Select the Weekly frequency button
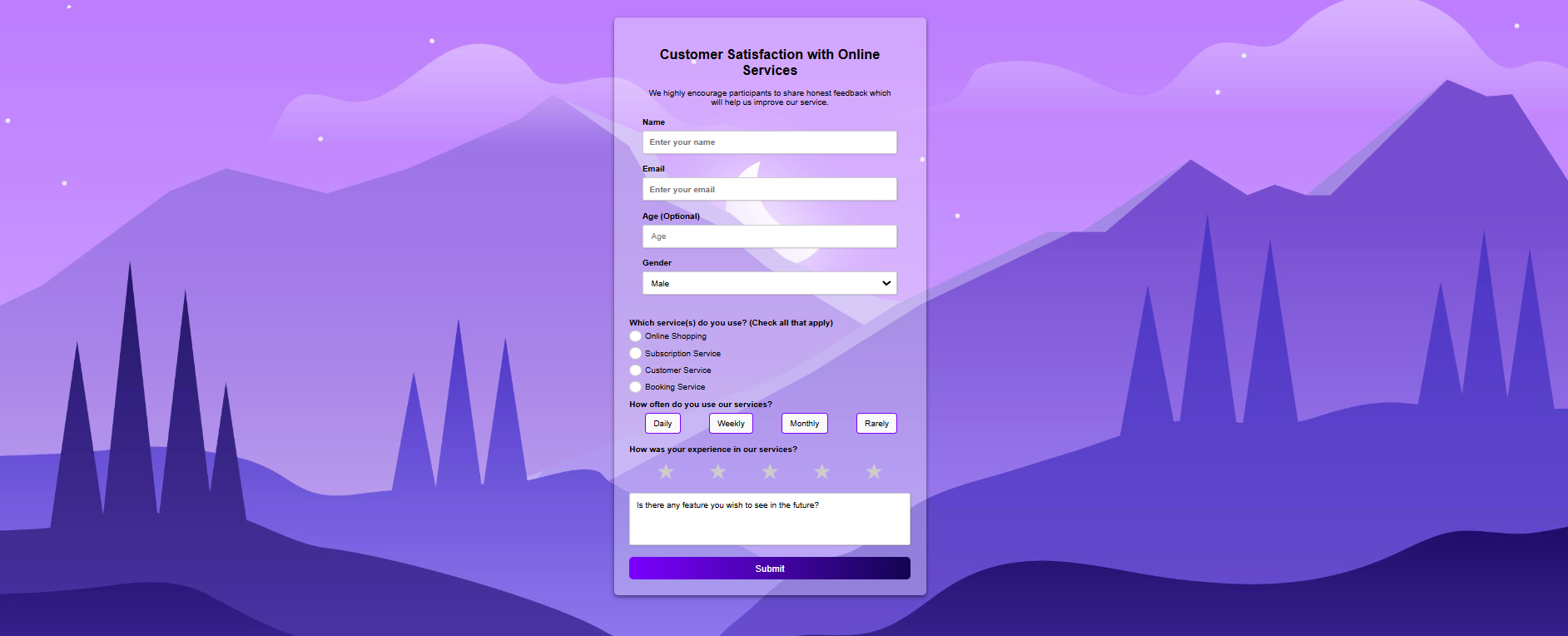1568x636 pixels. 730,423
